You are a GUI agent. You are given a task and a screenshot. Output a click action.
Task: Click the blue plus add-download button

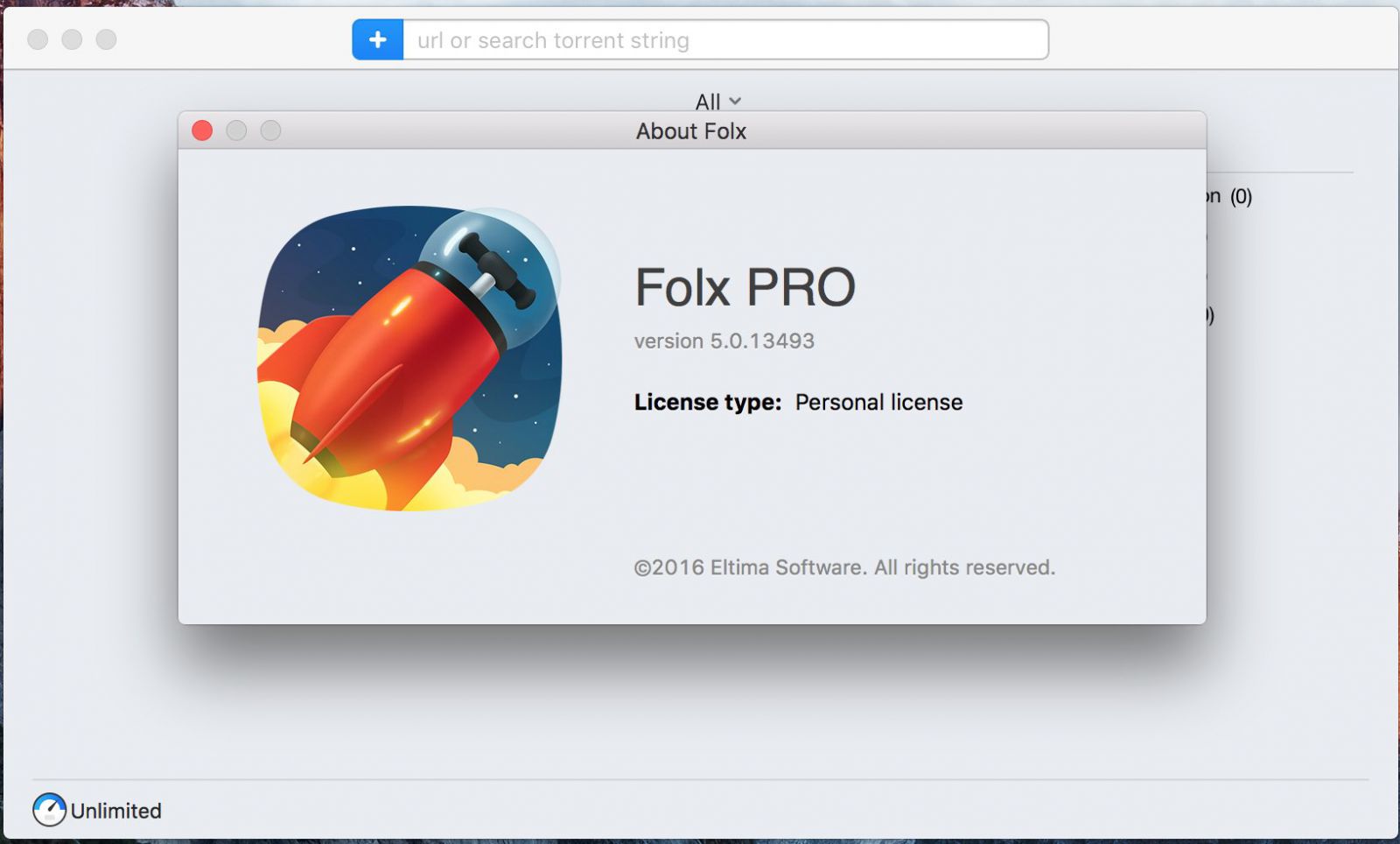378,40
